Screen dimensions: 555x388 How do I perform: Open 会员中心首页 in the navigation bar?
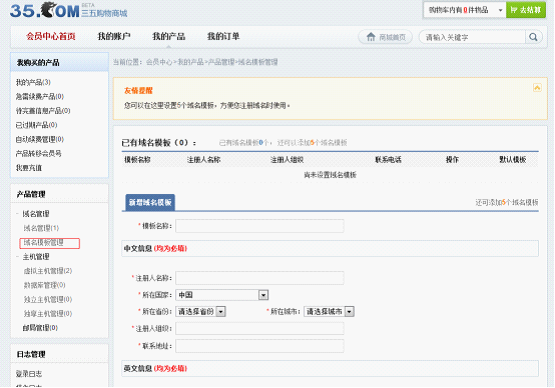(x=51, y=36)
